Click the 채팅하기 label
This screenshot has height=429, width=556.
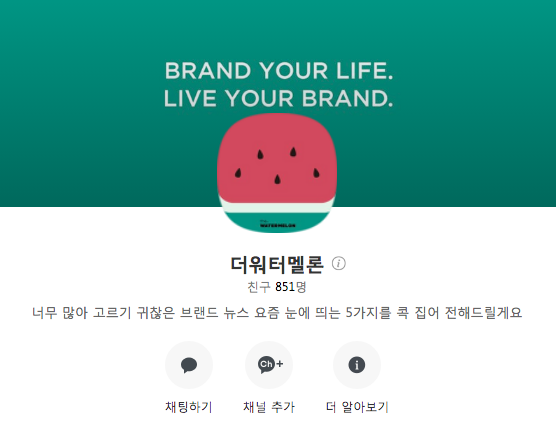click(x=189, y=407)
